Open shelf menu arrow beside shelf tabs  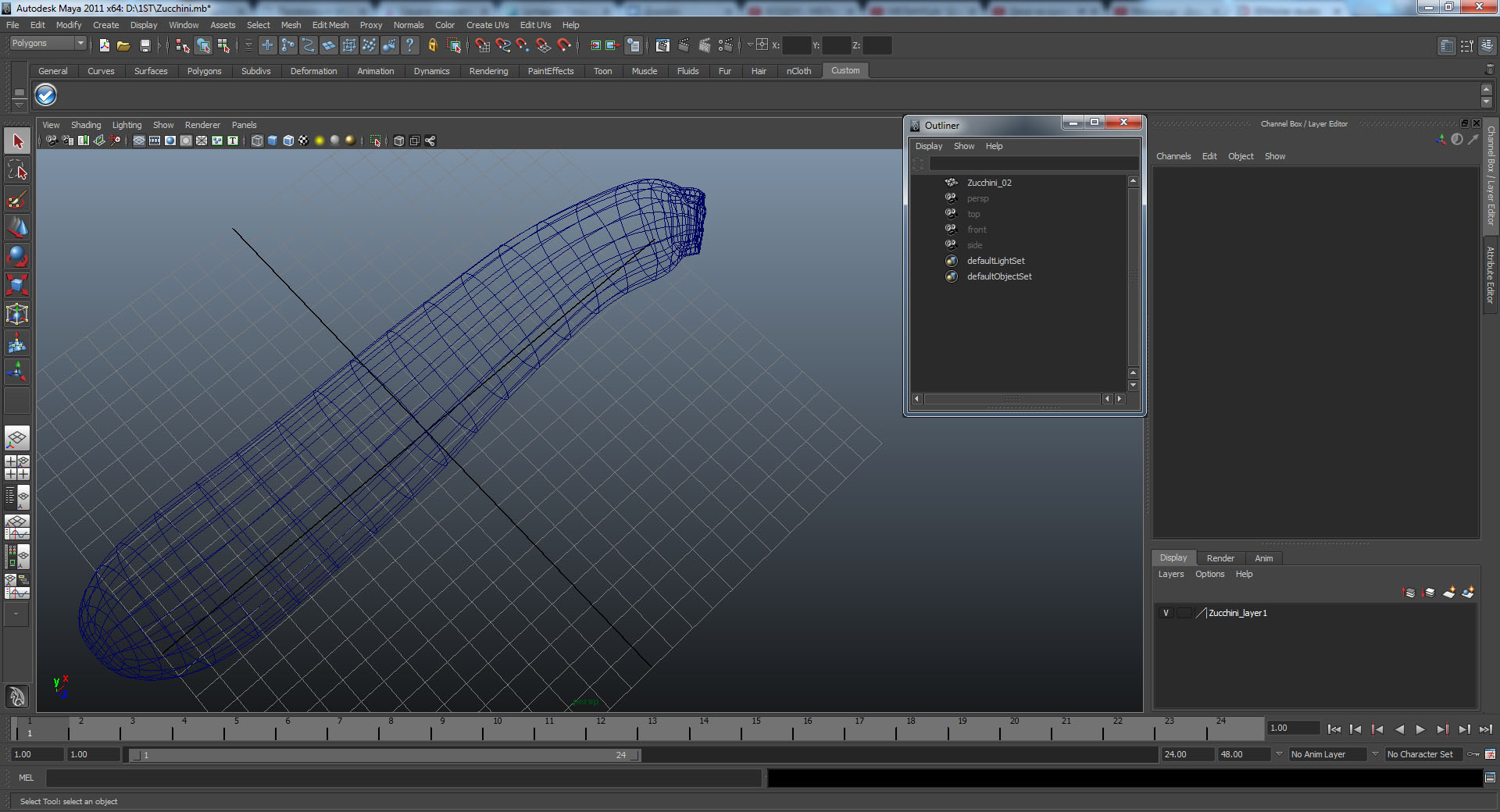[x=20, y=104]
